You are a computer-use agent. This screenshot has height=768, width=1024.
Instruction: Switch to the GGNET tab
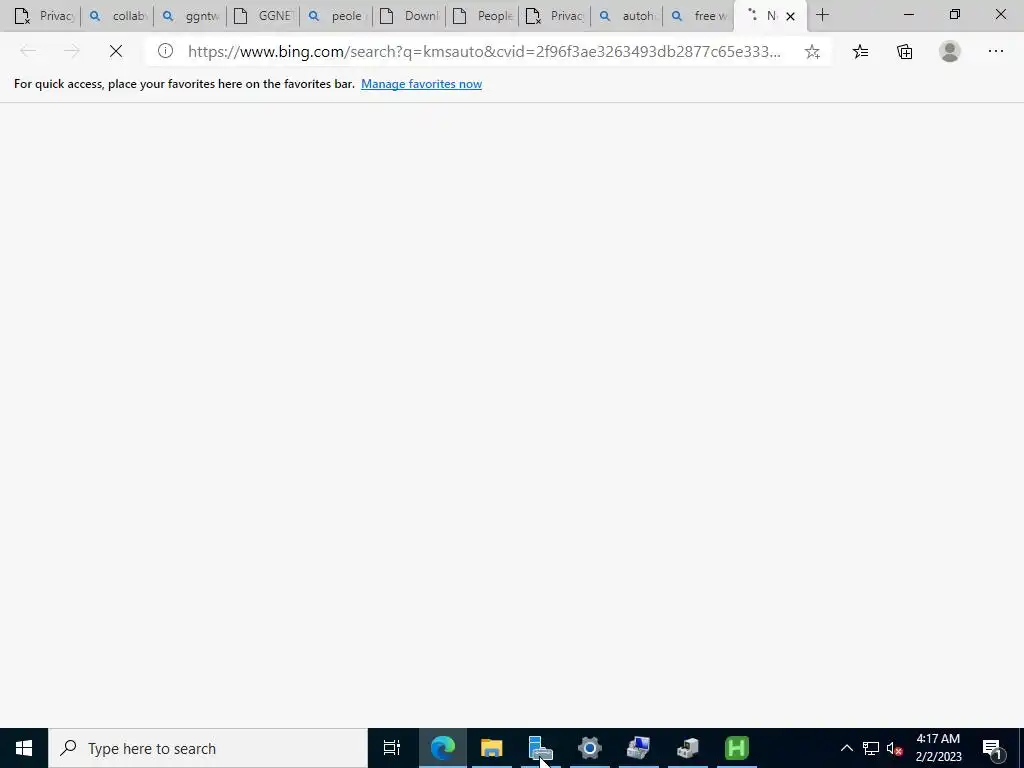[x=263, y=16]
